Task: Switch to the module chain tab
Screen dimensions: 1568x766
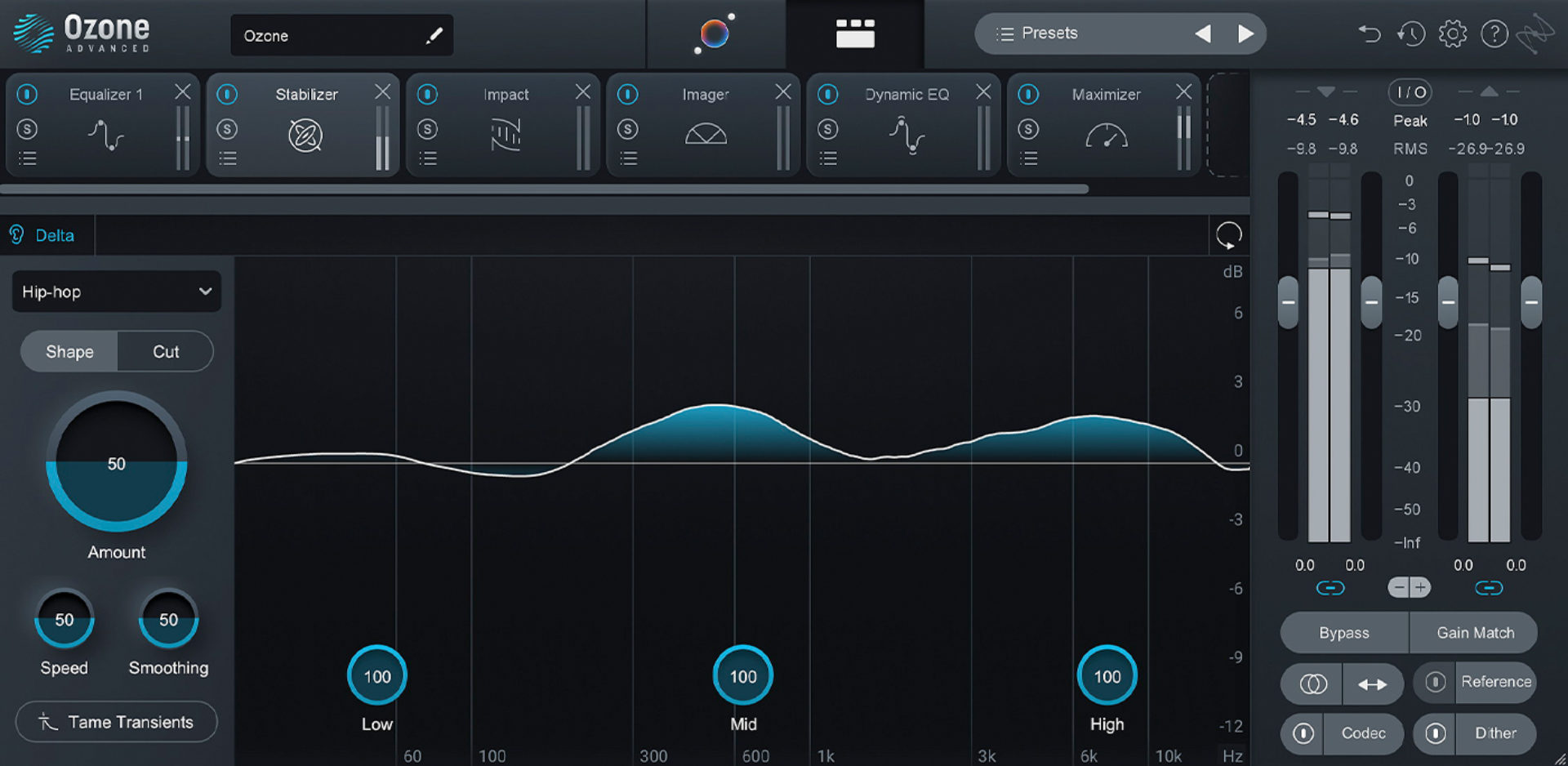Action: click(855, 33)
